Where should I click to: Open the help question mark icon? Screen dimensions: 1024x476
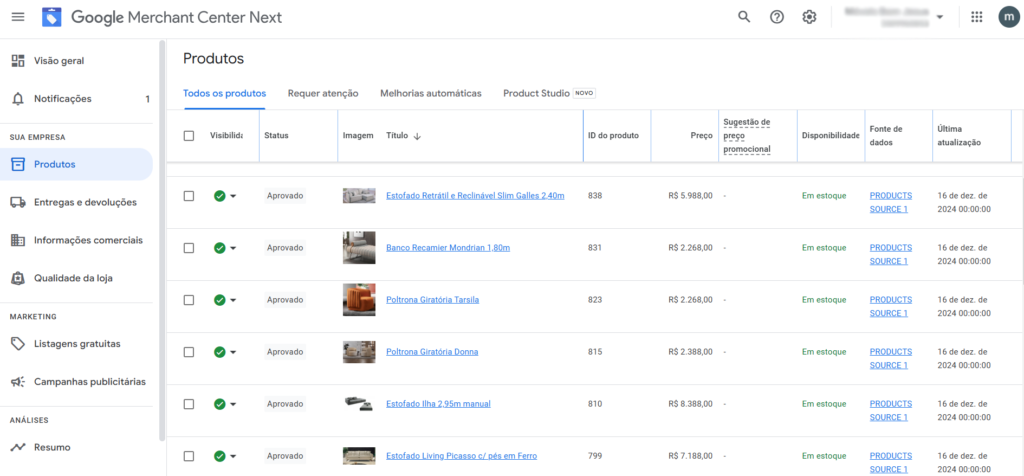(777, 17)
